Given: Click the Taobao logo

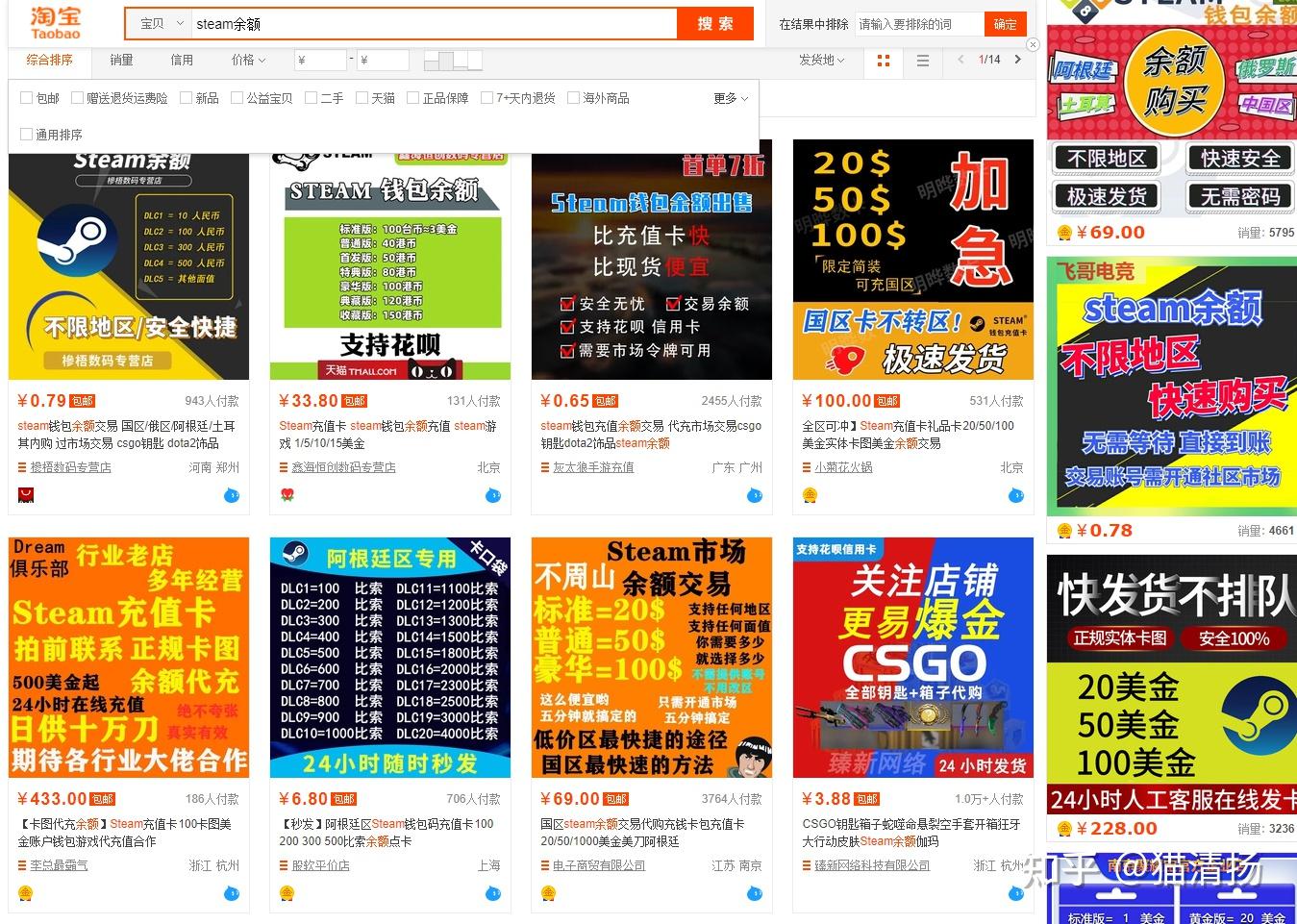Looking at the screenshot, I should coord(55,23).
